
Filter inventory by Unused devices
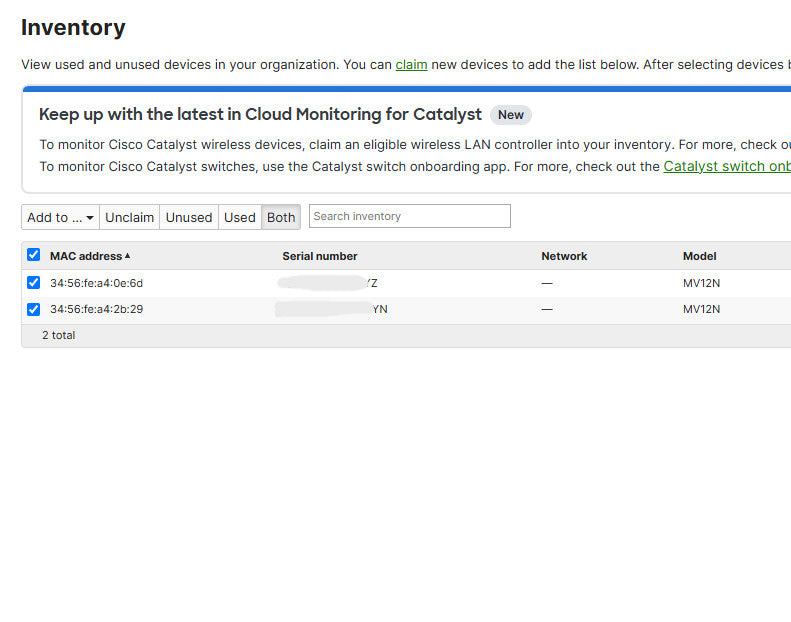pos(189,217)
